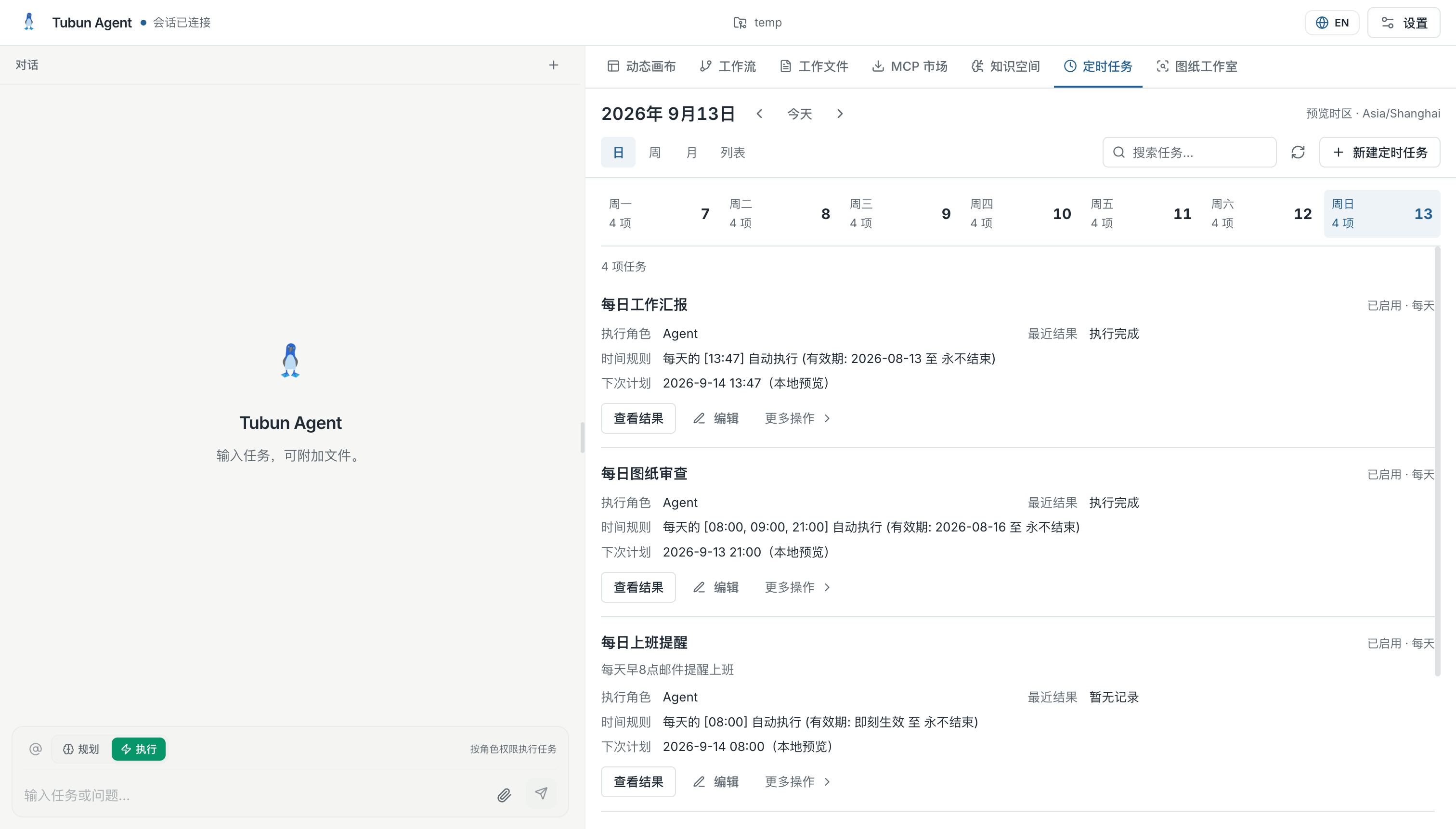This screenshot has height=829, width=1456.
Task: Edit the 每日上班提醒 task
Action: [x=716, y=782]
